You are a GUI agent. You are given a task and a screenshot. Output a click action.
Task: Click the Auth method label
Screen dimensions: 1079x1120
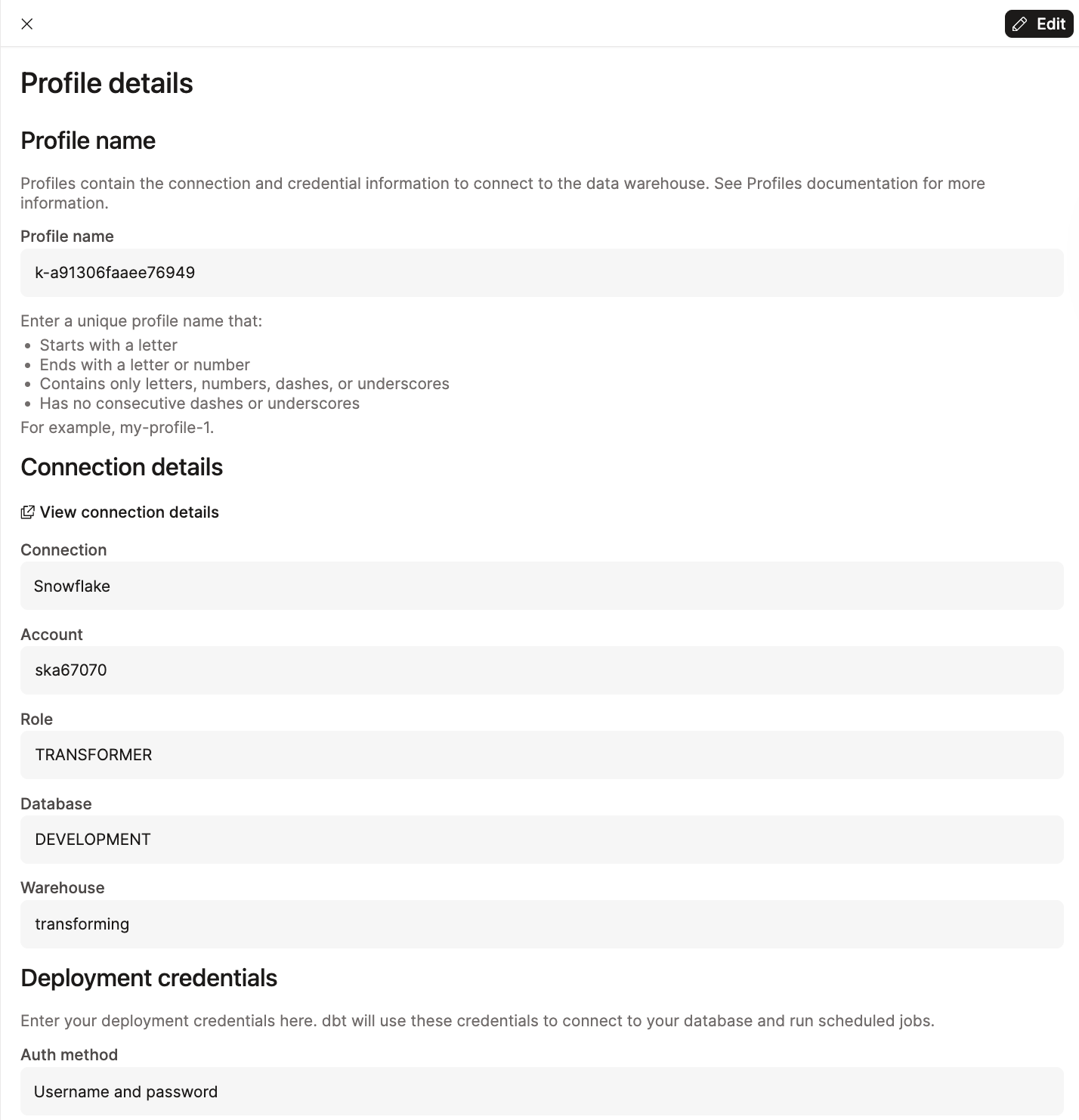click(x=69, y=1054)
